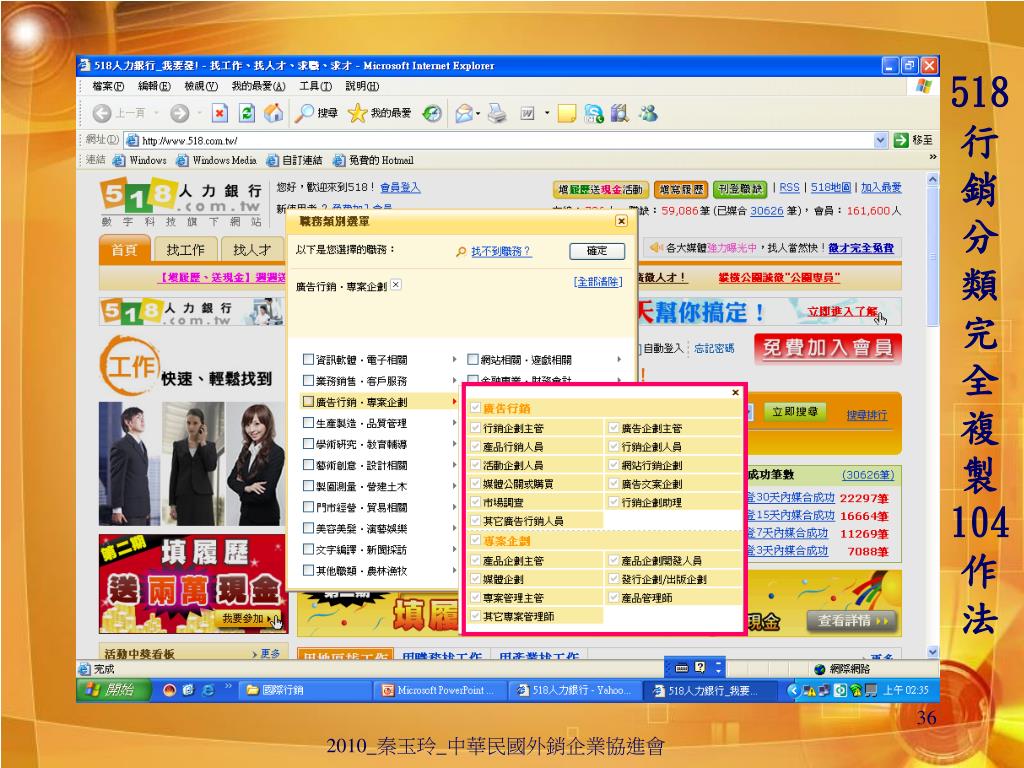Click the IE Forward arrow button

(x=180, y=114)
